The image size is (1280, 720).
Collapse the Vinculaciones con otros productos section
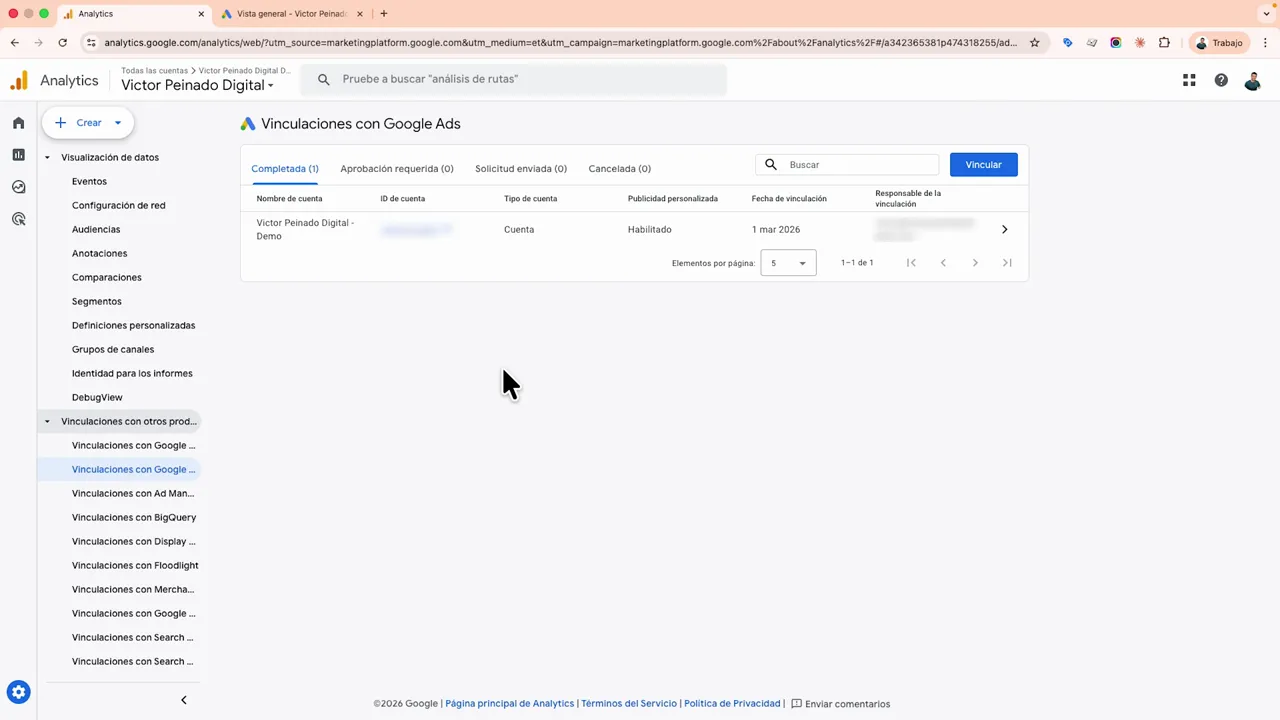(x=47, y=421)
